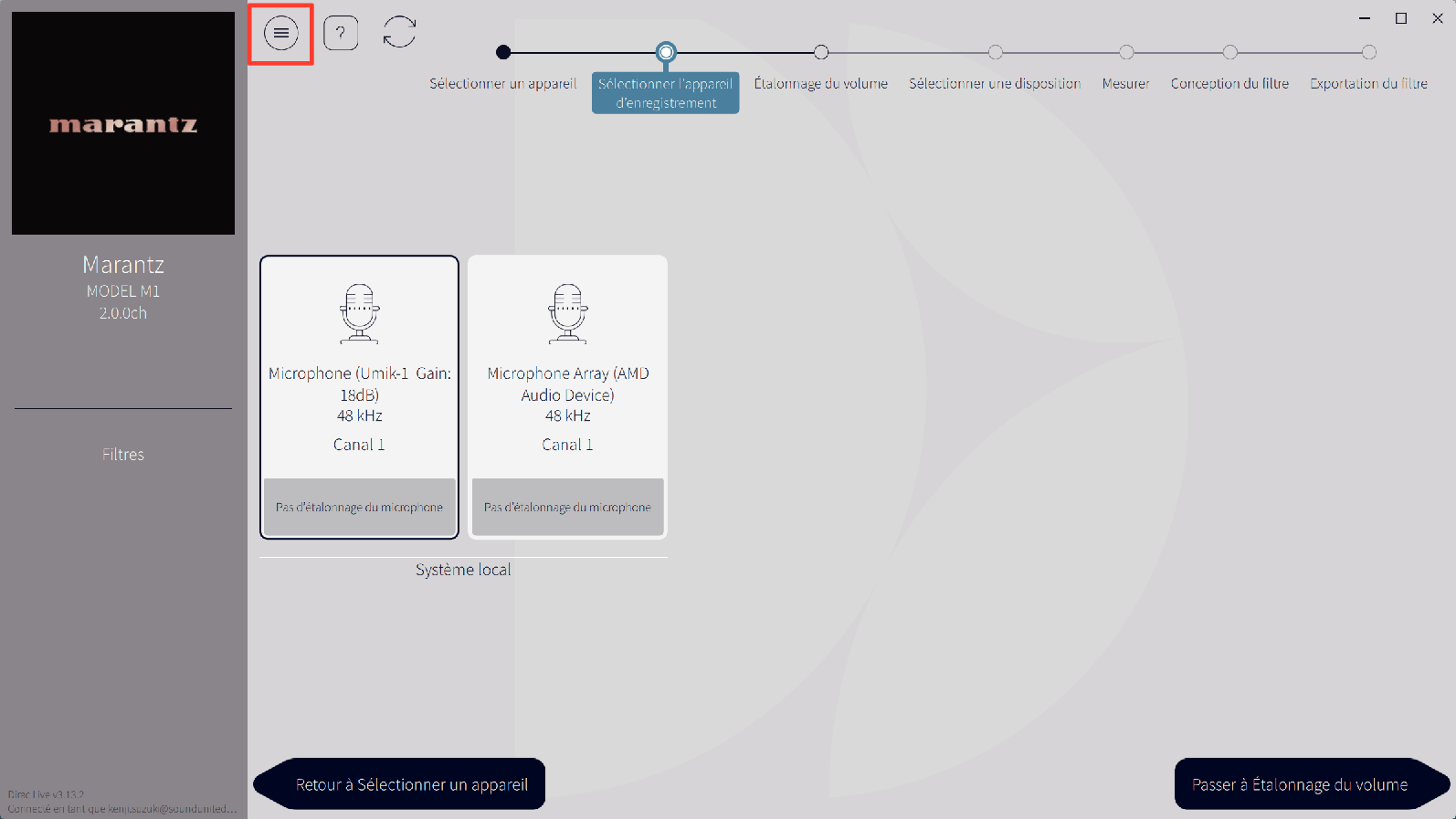The image size is (1456, 819).
Task: Click the help question mark icon
Action: (341, 34)
